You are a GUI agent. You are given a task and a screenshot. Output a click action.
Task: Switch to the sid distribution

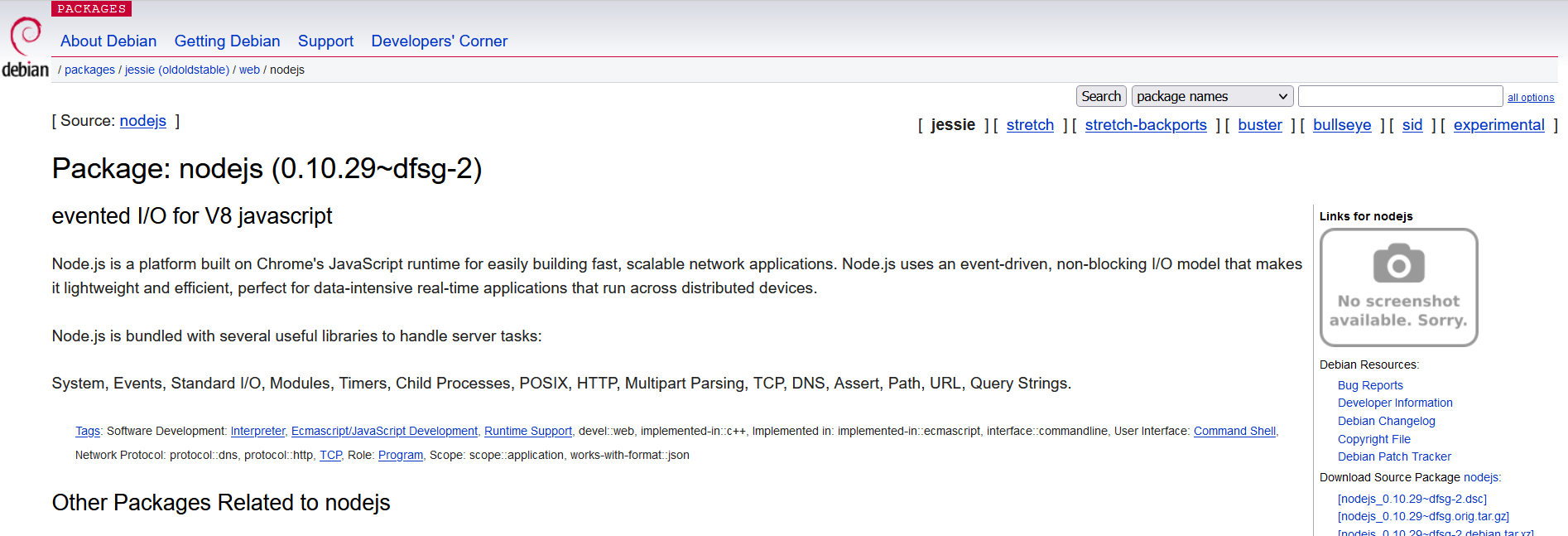[x=1412, y=125]
